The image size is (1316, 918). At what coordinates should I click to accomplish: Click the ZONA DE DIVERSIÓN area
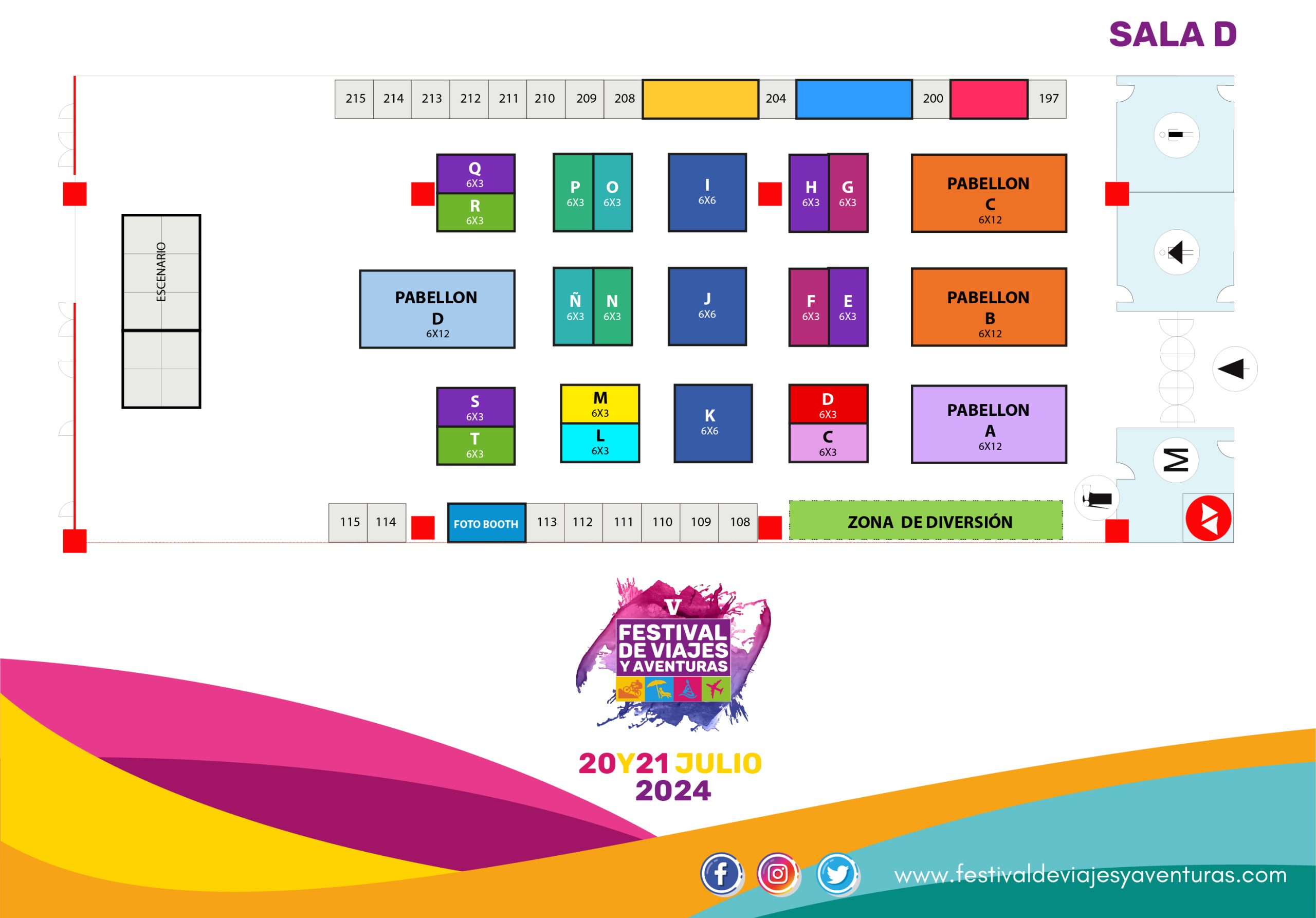[x=926, y=521]
